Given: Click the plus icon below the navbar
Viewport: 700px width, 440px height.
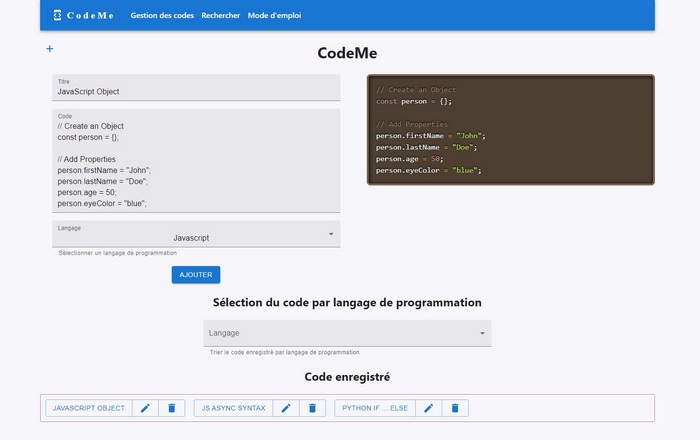Looking at the screenshot, I should 50,49.
